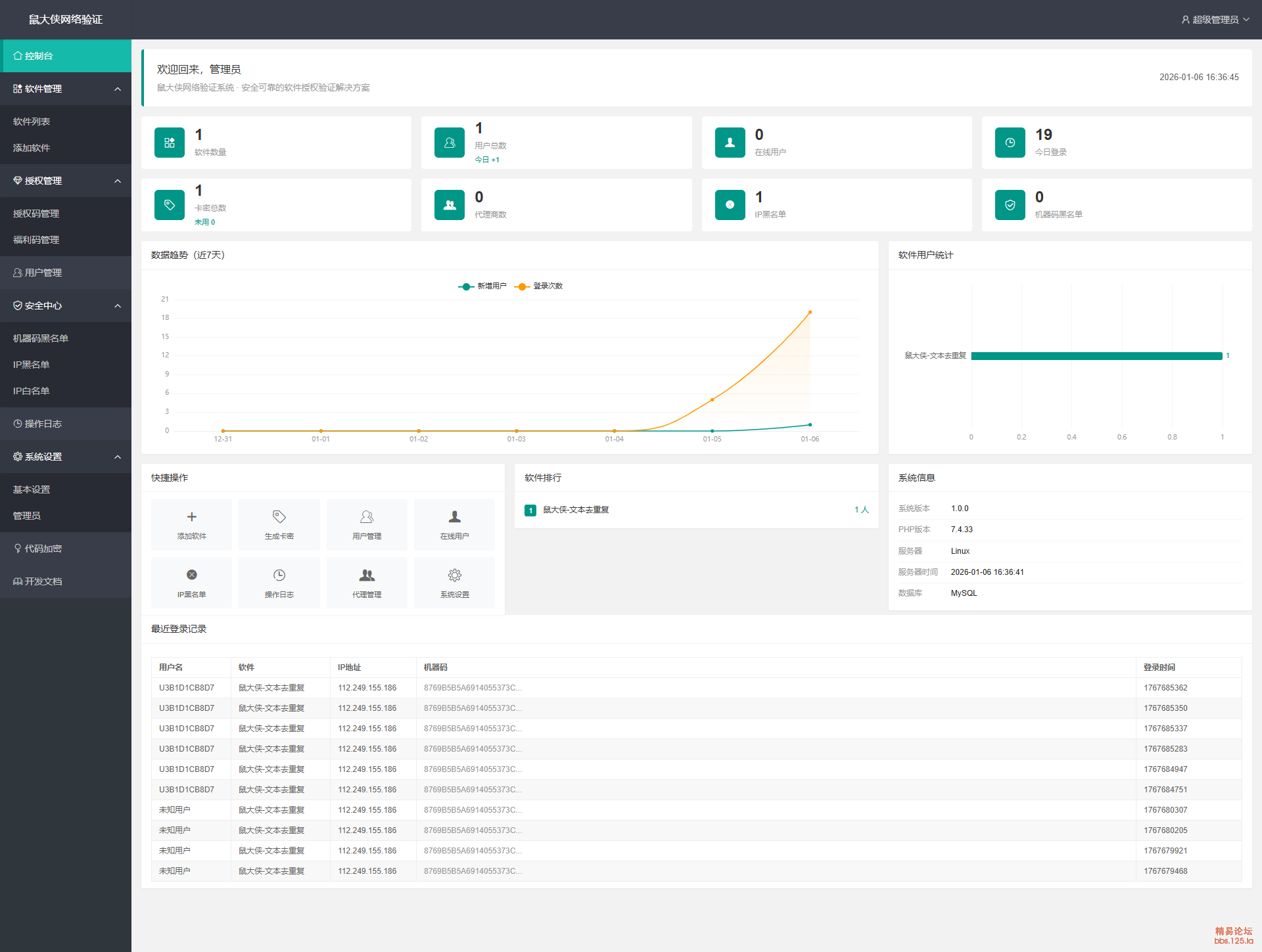This screenshot has width=1262, height=952.
Task: Click the green 鼠大侠-文本去重复 bar in chart
Action: 1096,356
